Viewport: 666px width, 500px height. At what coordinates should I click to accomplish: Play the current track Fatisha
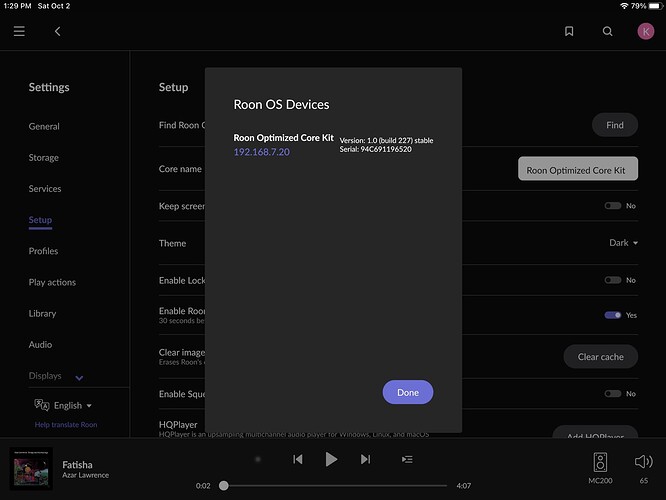click(x=331, y=459)
